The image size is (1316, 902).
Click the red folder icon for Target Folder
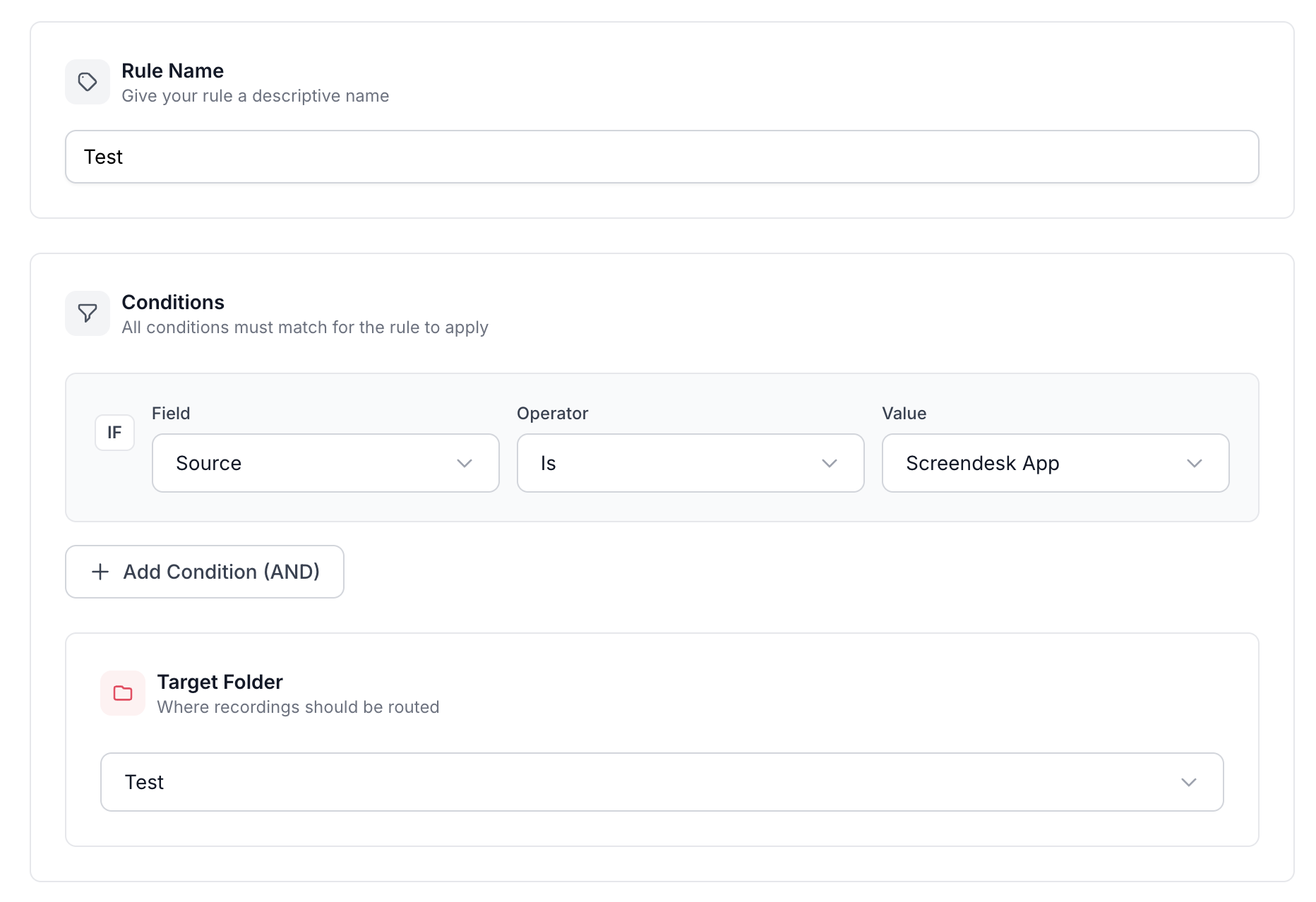pos(123,693)
